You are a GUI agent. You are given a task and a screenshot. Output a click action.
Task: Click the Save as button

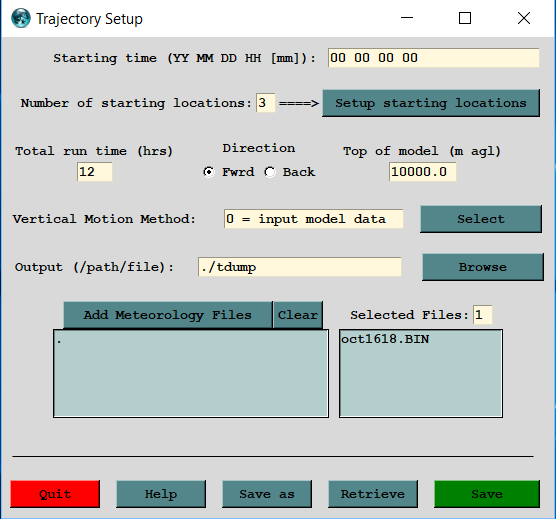click(267, 494)
